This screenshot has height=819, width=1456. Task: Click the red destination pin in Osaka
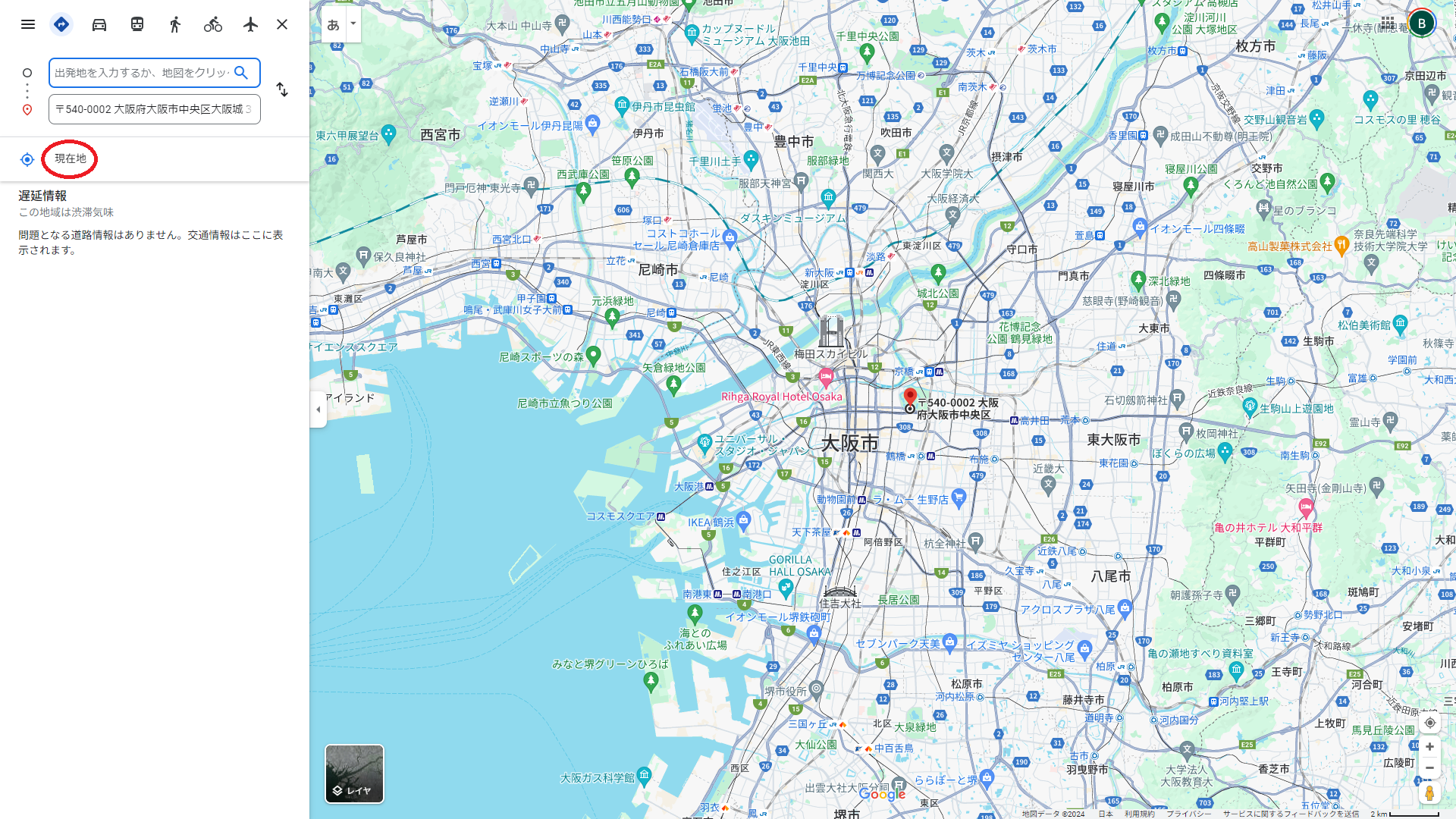910,397
